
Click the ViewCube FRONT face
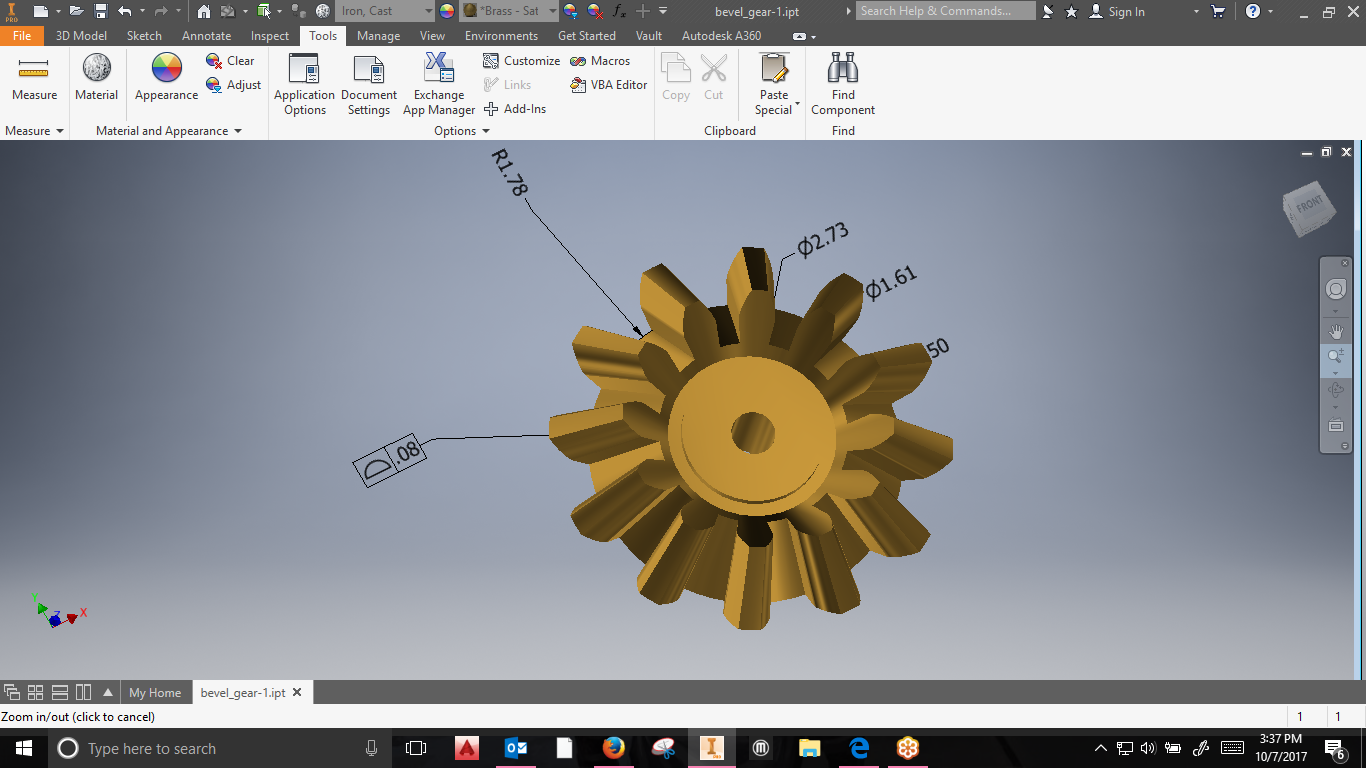click(1308, 205)
